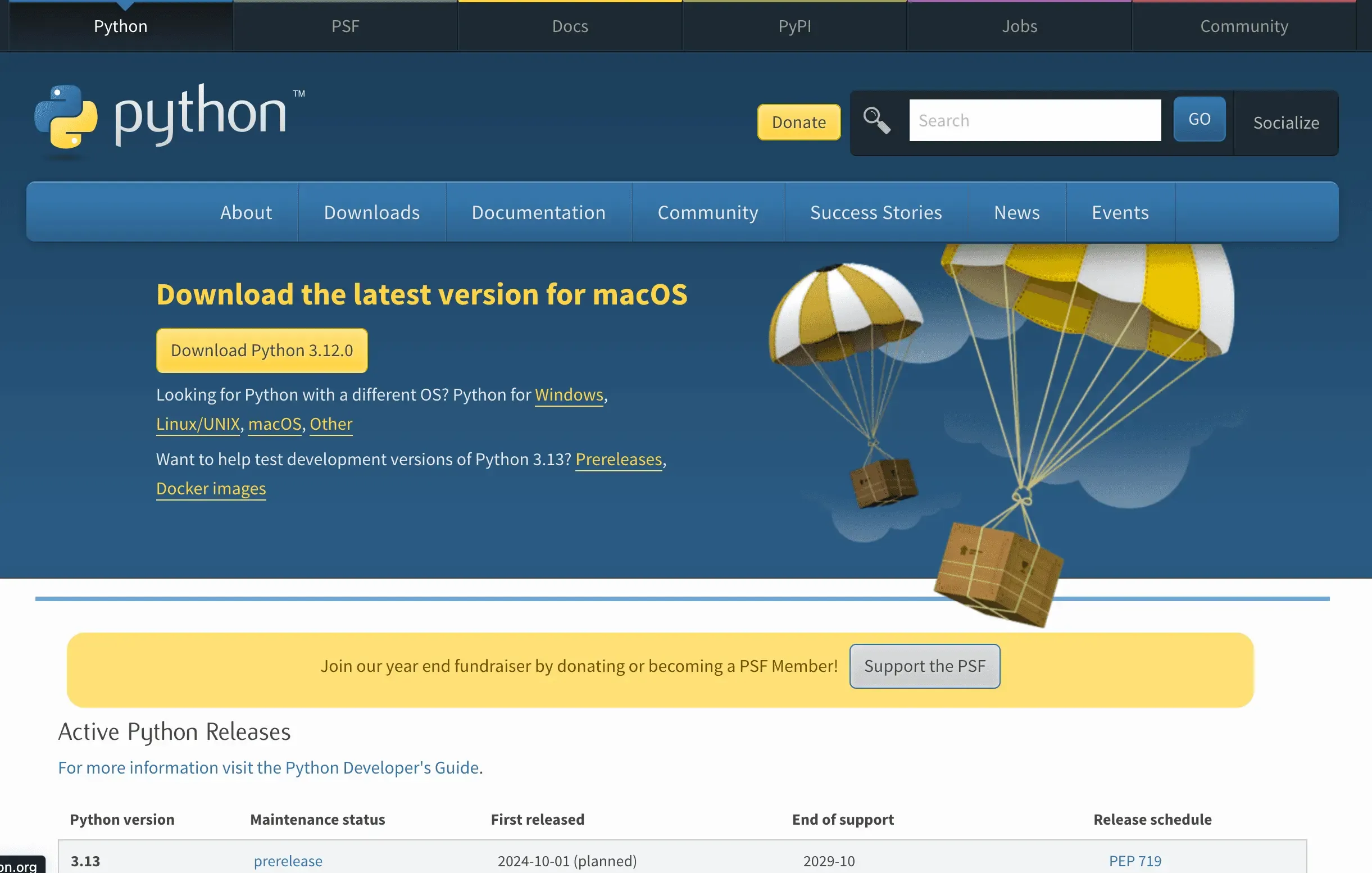Viewport: 1372px width, 873px height.
Task: Expand the Documentation navigation menu
Action: coord(538,212)
